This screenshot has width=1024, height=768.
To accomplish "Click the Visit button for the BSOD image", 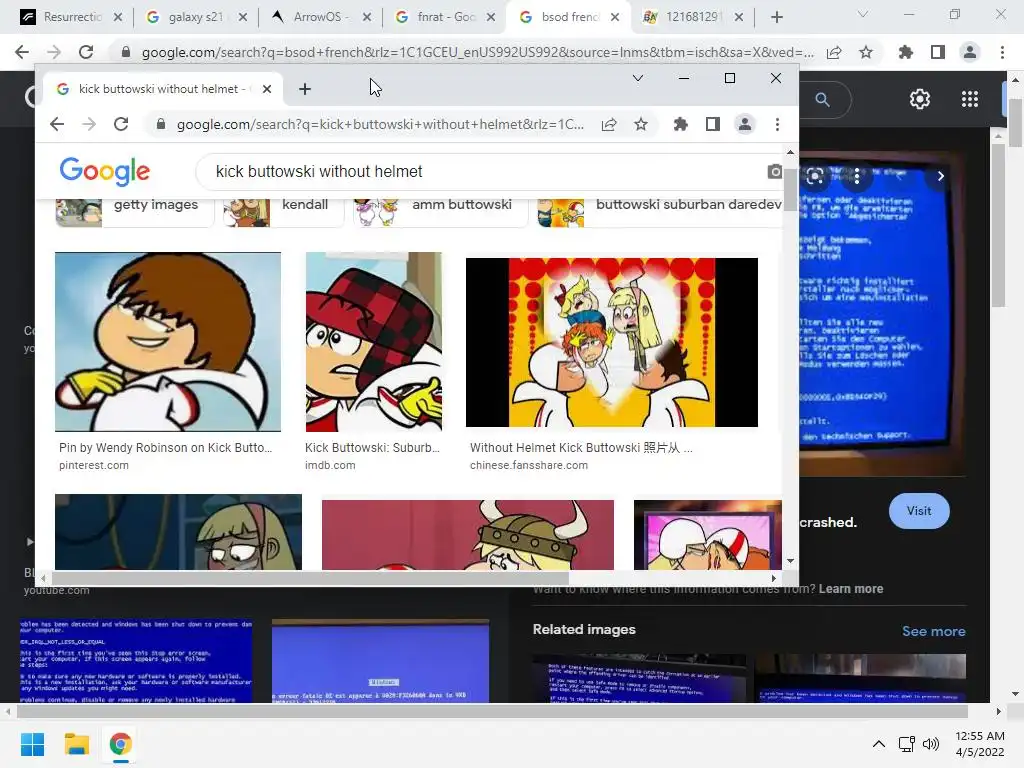I will pyautogui.click(x=919, y=511).
